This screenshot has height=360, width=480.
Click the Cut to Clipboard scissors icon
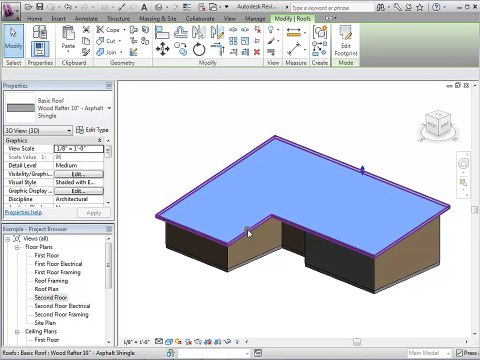(86, 30)
